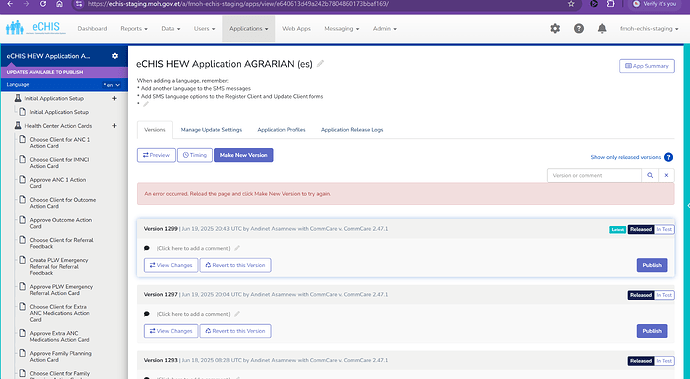Toggle In Test status for Version 1297
Screen dimensions: 690x379
[x=664, y=295]
